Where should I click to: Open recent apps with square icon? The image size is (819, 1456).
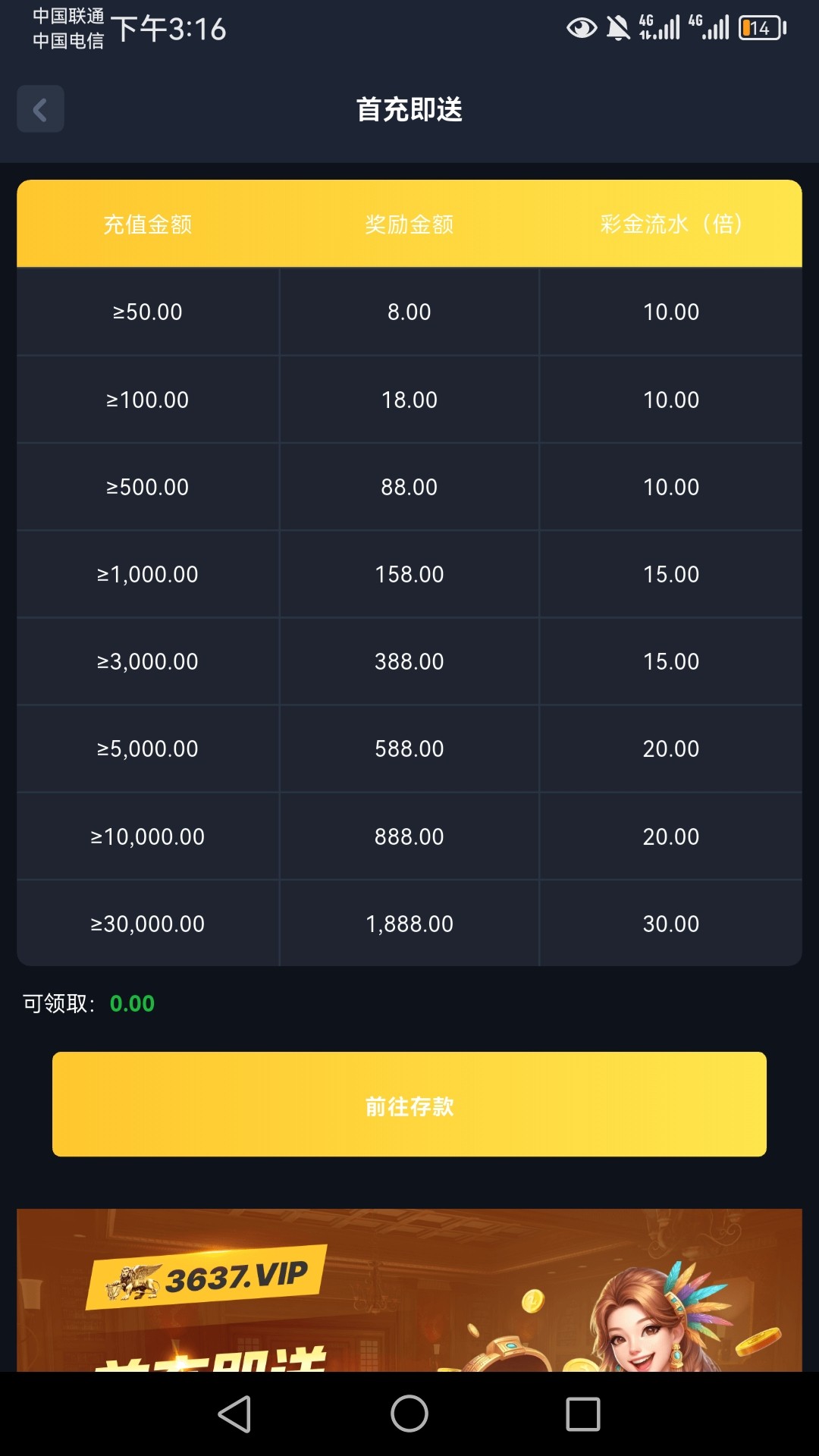point(582,1414)
